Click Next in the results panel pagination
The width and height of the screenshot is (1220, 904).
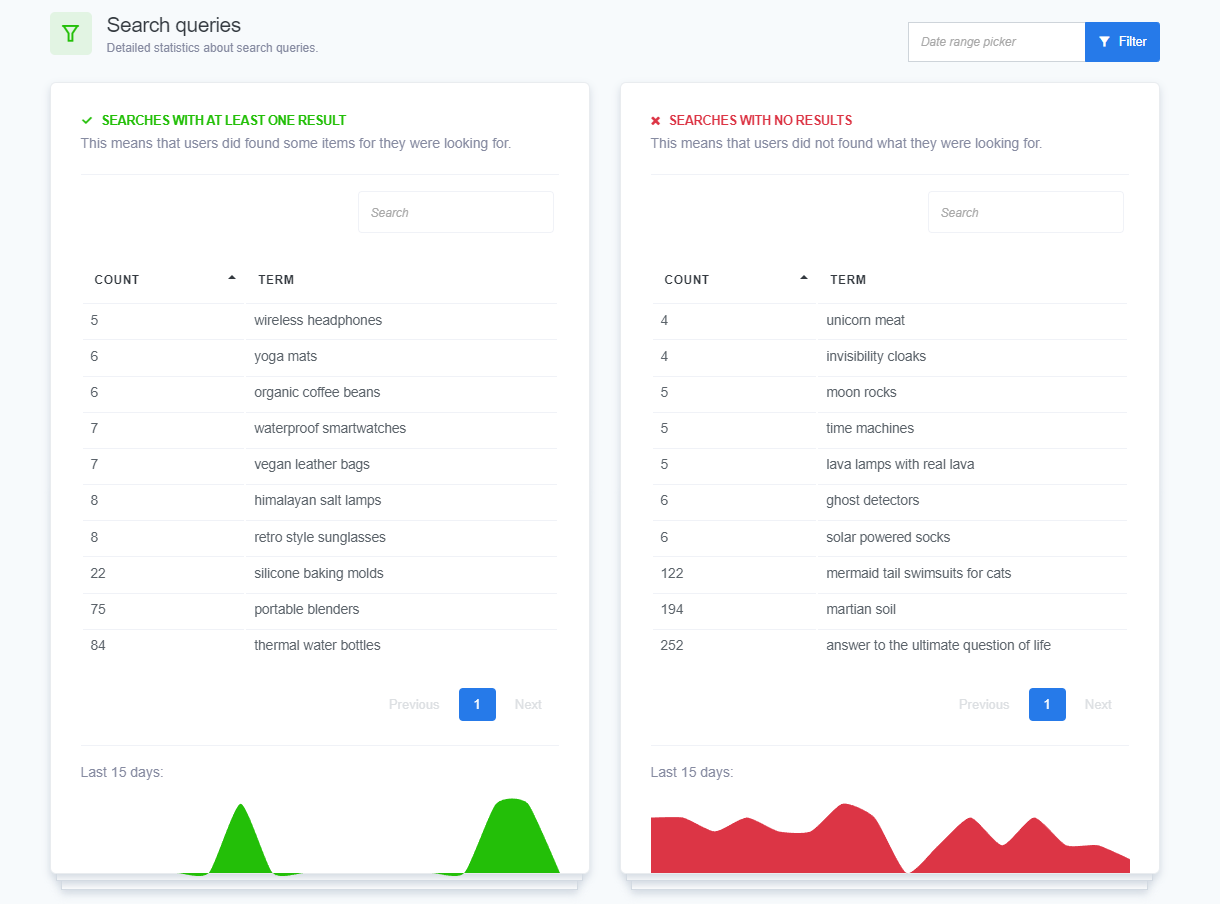click(x=528, y=705)
